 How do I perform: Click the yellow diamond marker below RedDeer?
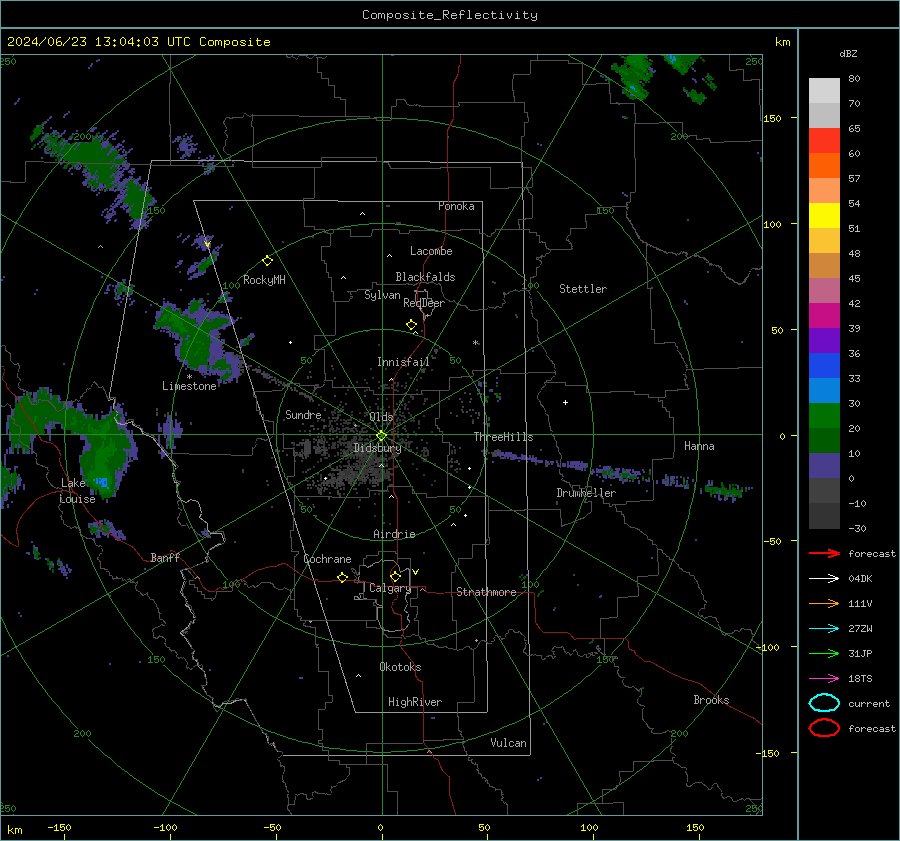click(x=411, y=325)
